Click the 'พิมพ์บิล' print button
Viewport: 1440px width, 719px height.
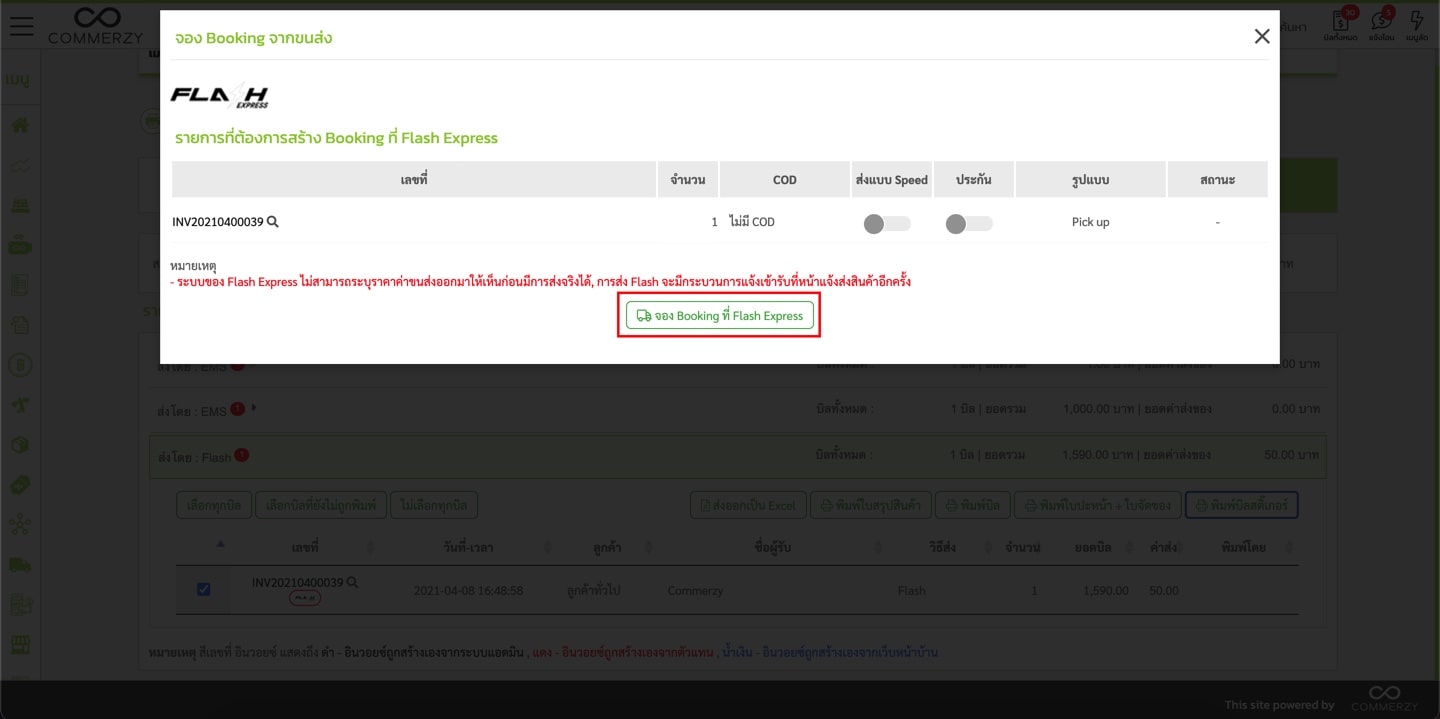[973, 505]
